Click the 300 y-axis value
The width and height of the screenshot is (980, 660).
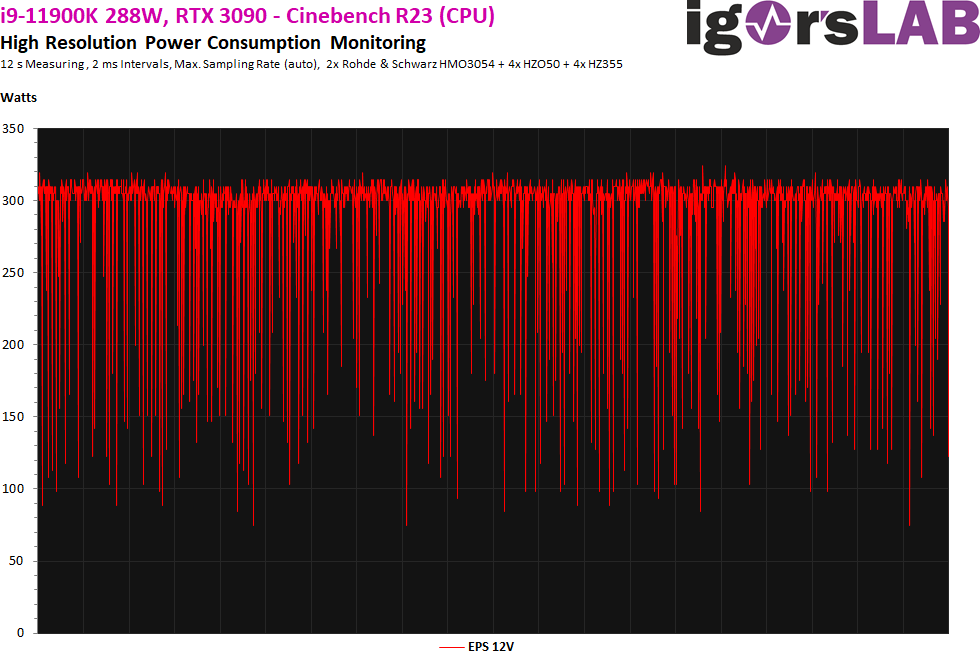click(x=13, y=201)
